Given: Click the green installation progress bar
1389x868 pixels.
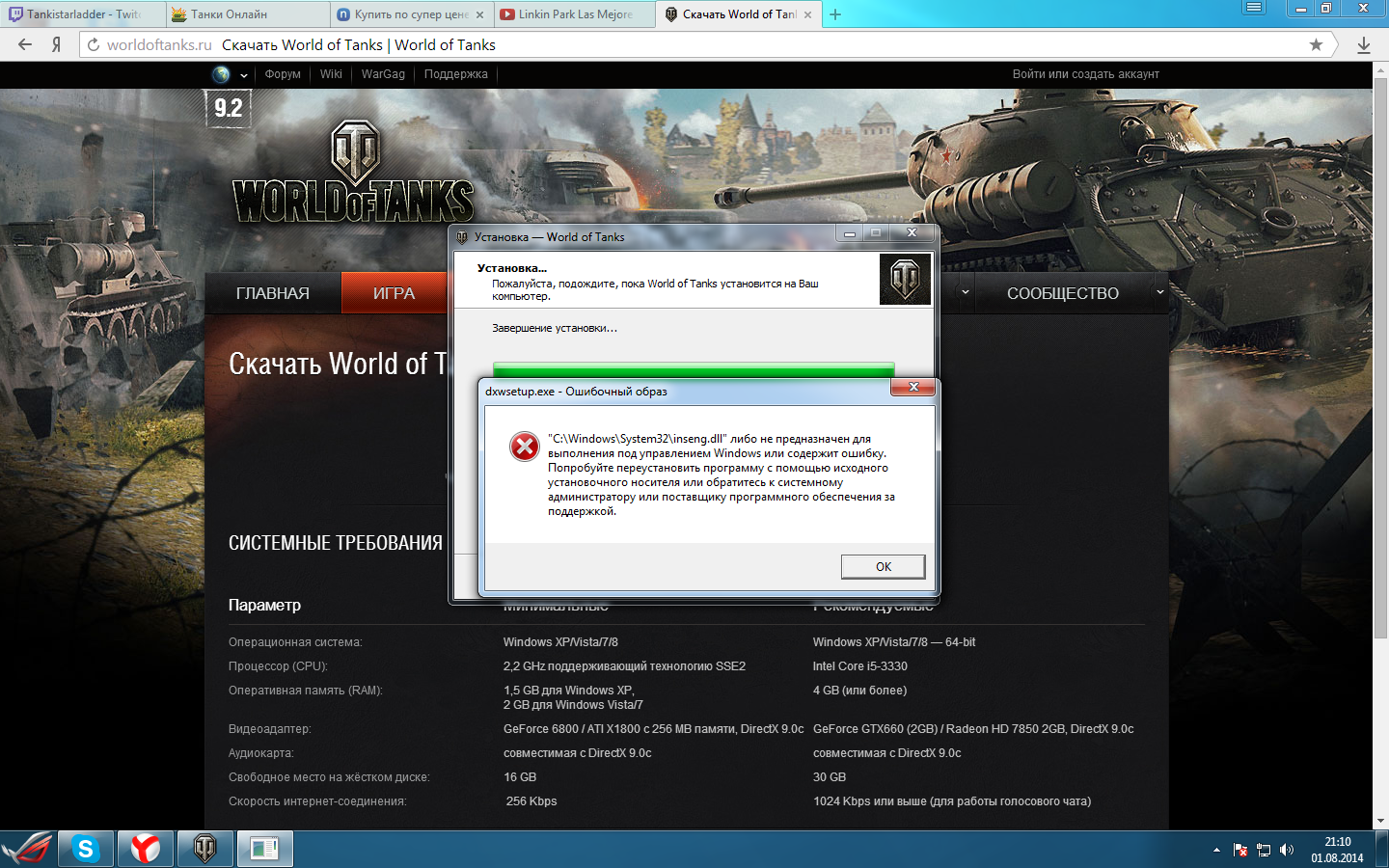Looking at the screenshot, I should (694, 370).
